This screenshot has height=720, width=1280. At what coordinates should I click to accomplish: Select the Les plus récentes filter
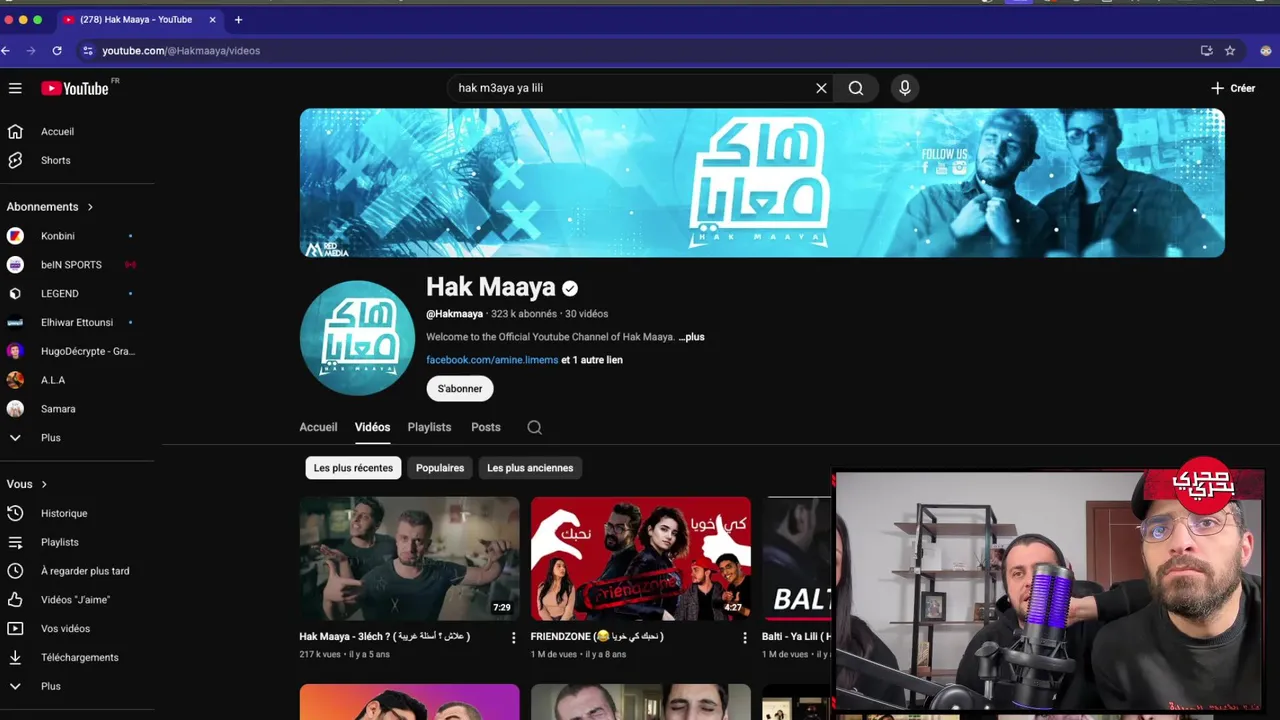click(x=353, y=468)
